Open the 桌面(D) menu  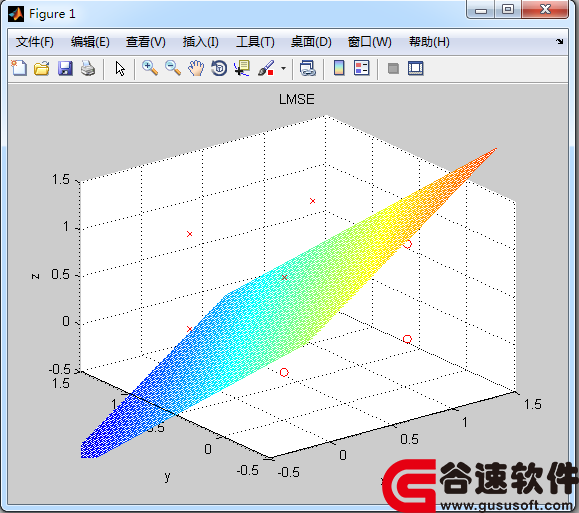point(311,42)
